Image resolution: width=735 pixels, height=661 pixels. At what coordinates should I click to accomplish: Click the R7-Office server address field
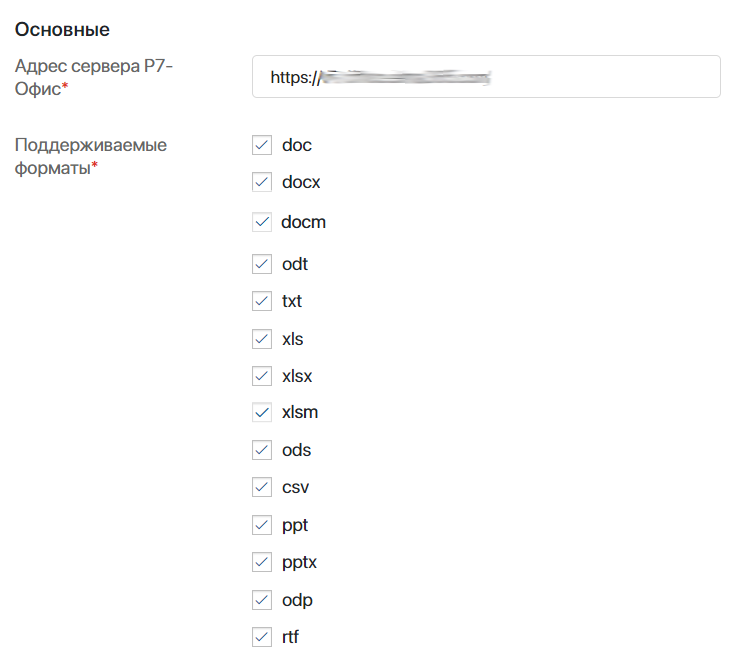[x=486, y=76]
